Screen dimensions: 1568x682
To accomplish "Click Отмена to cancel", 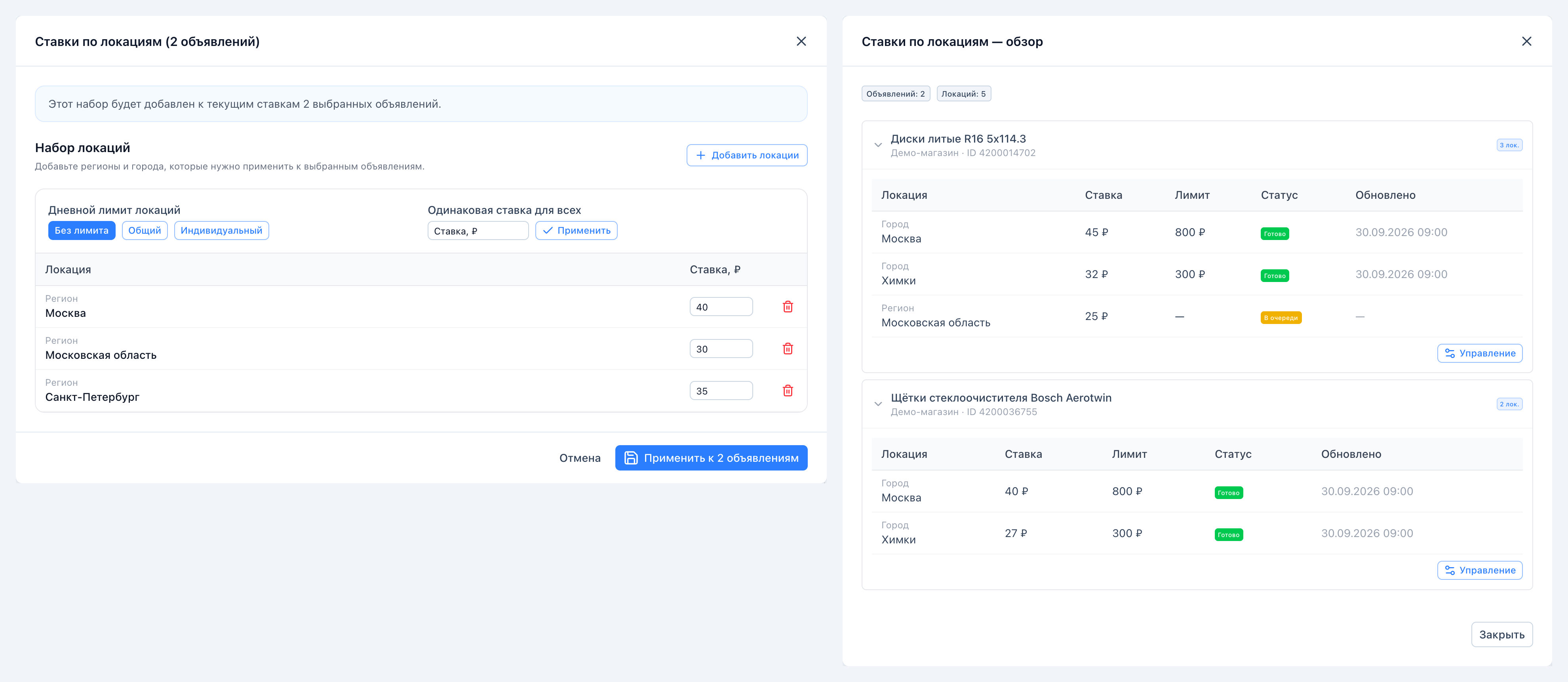I will point(579,458).
